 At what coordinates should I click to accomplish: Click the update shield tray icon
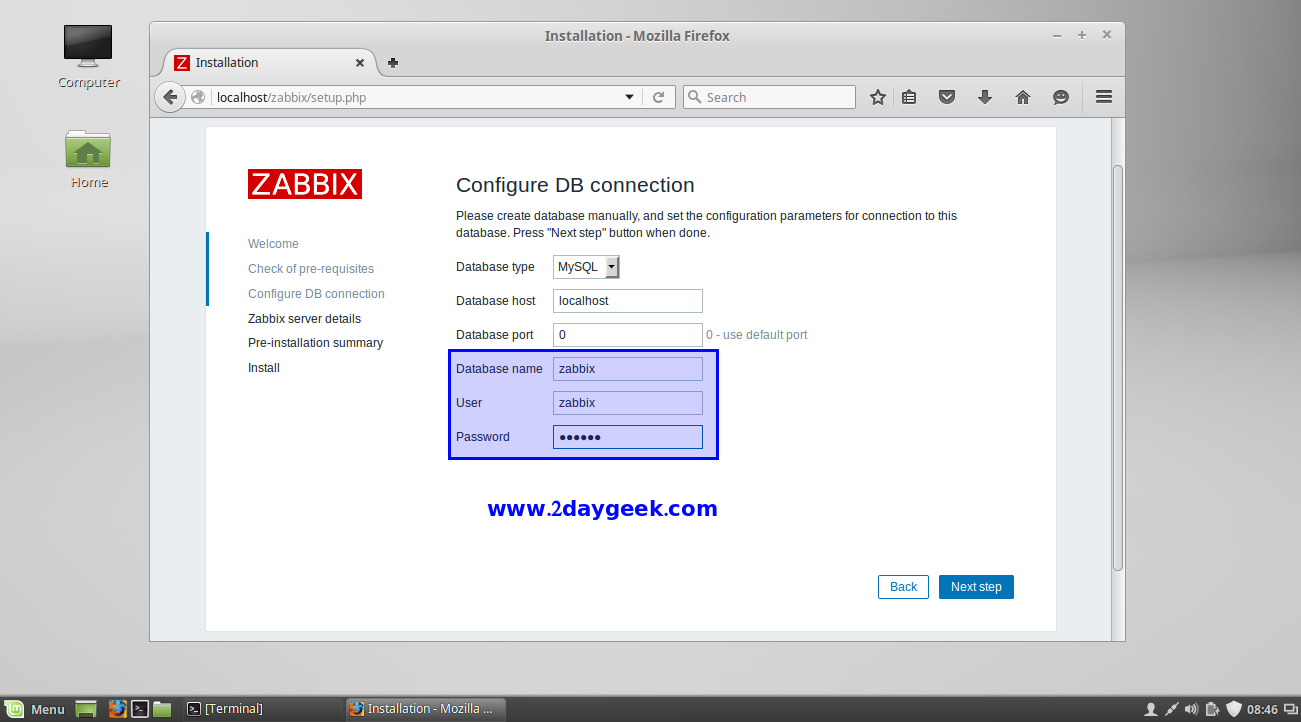(1233, 710)
